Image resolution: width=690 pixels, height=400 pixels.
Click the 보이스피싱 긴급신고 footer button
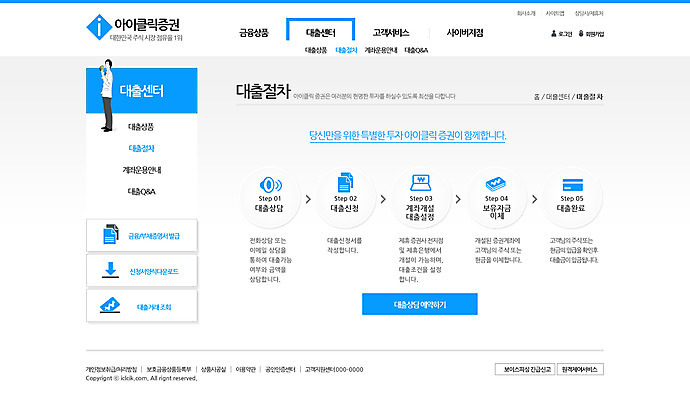525,369
